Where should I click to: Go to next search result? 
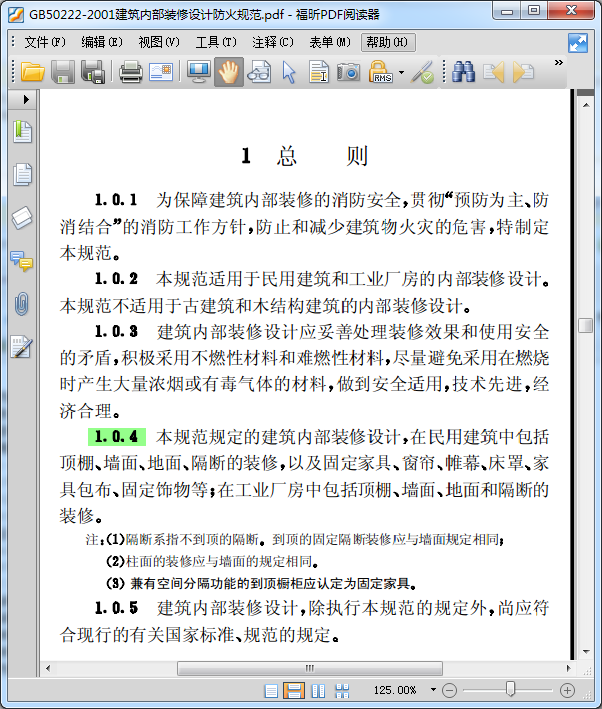click(523, 72)
